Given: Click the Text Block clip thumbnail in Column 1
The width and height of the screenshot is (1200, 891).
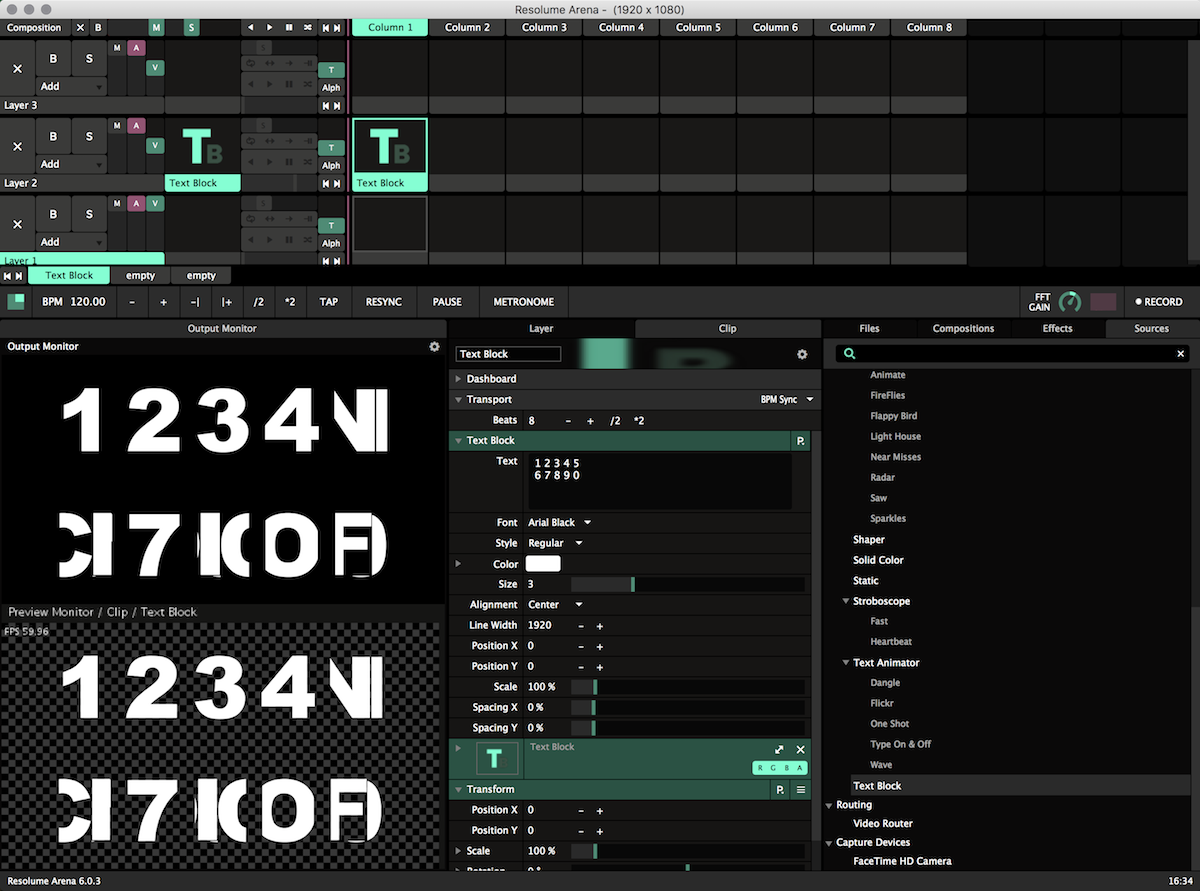Looking at the screenshot, I should (389, 147).
